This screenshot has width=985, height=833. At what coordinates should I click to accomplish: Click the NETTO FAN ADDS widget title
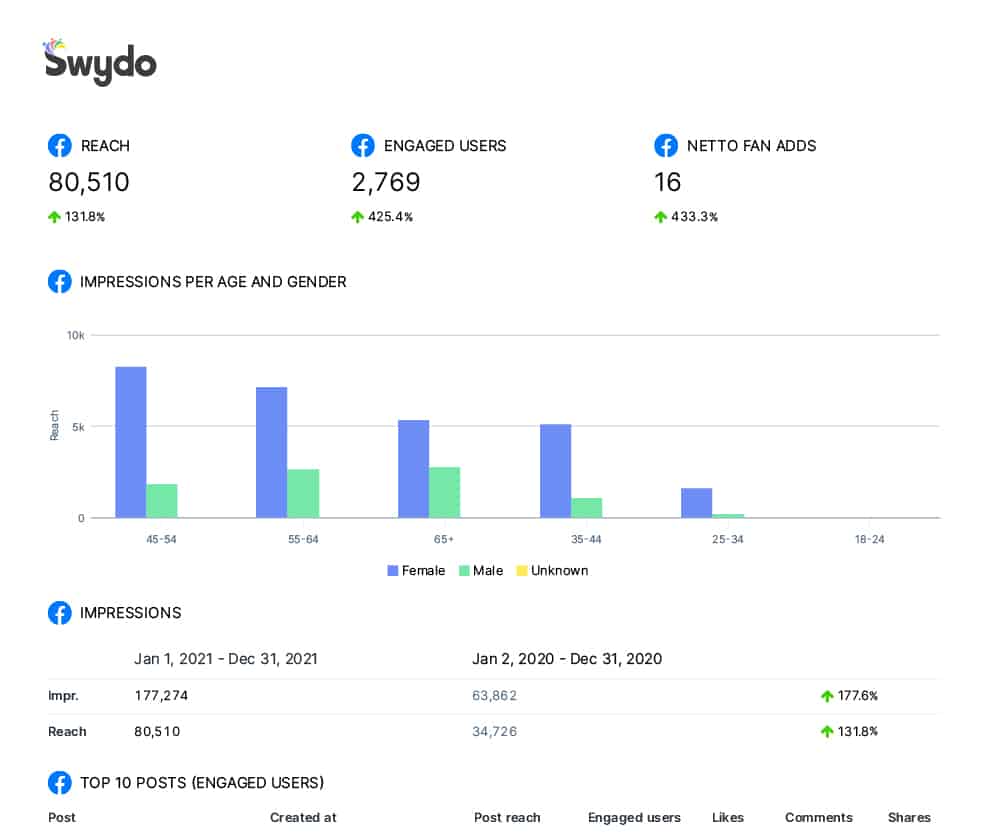(x=751, y=146)
